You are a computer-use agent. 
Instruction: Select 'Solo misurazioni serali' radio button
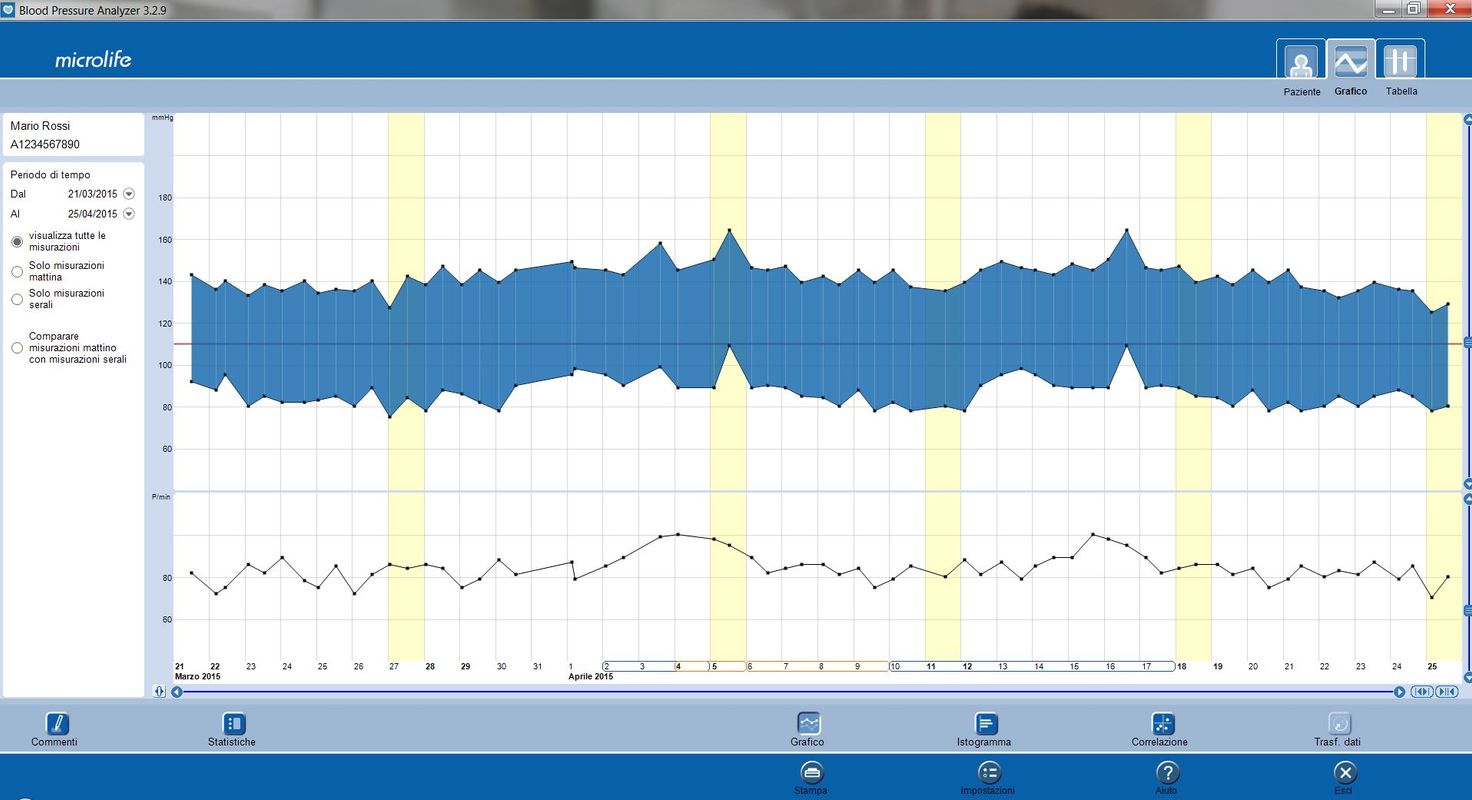coord(17,299)
